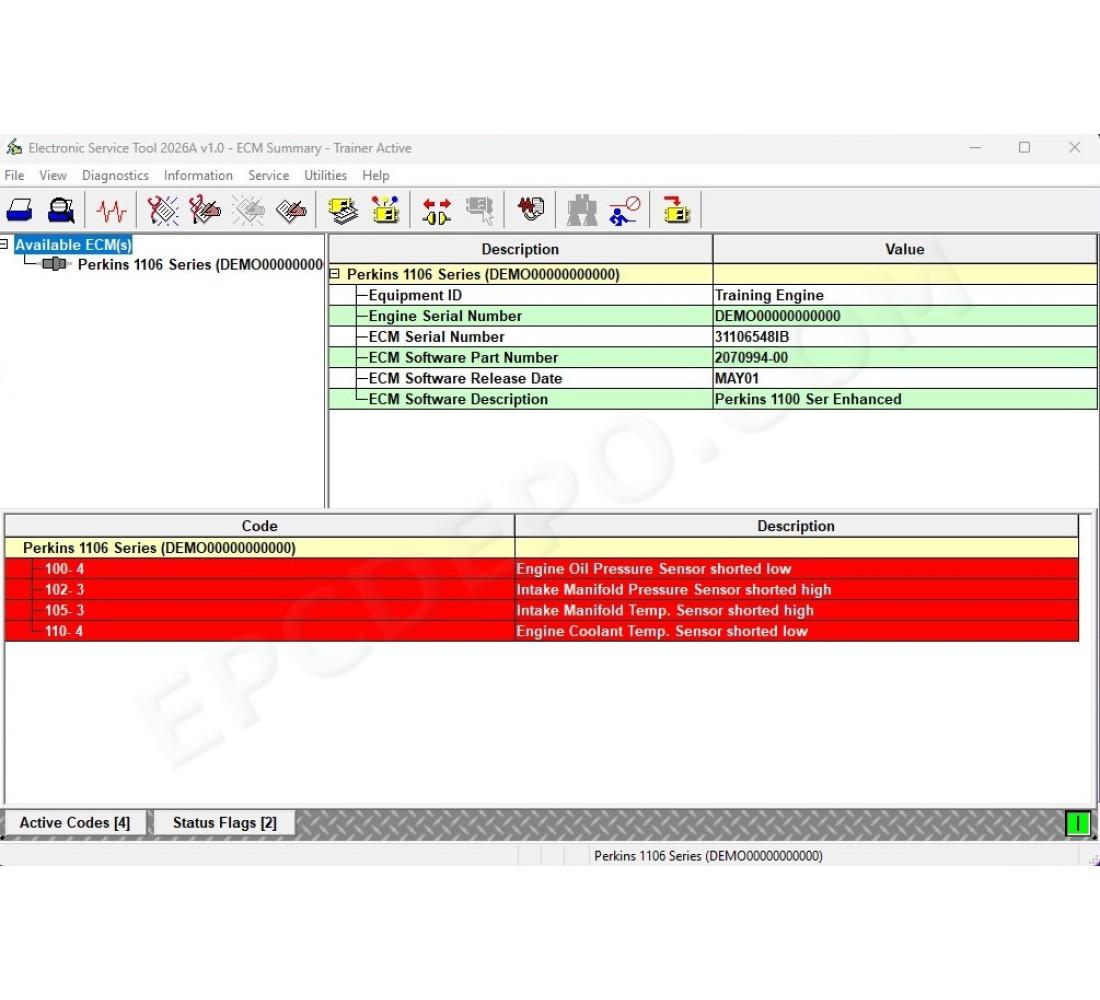Click the blue technician with prohibition-sign icon
The image size is (1100, 1000).
pyautogui.click(x=624, y=210)
